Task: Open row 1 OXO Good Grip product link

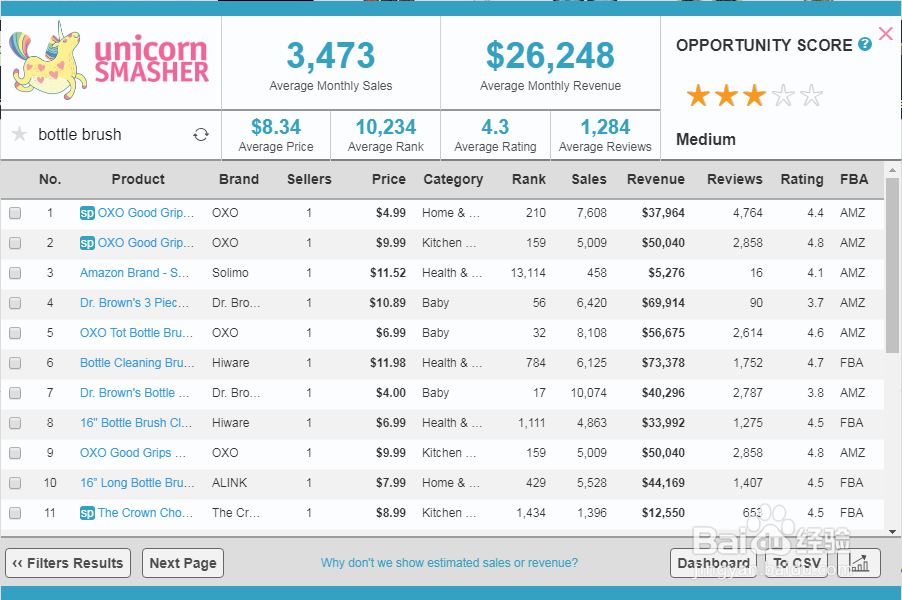Action: pos(146,213)
